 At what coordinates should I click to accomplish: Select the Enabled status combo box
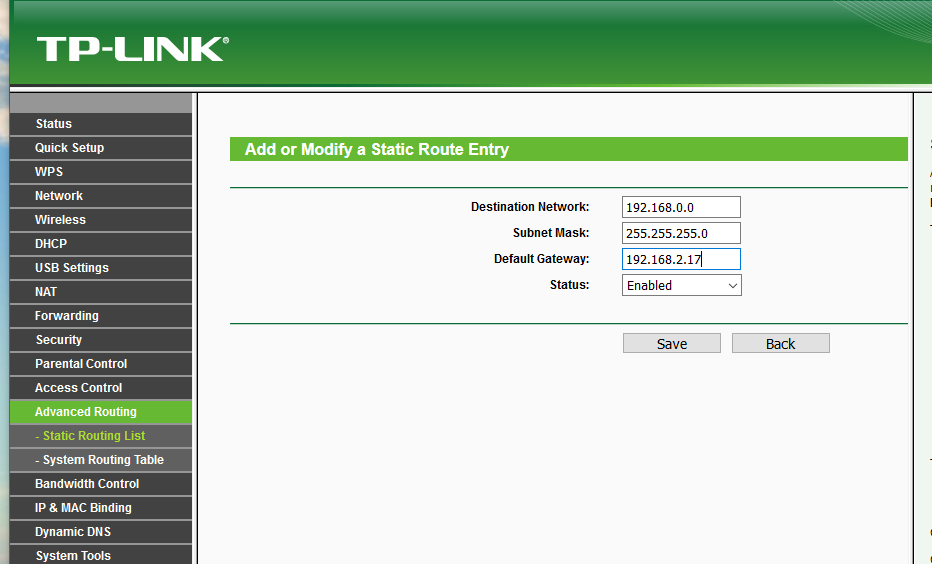pyautogui.click(x=682, y=285)
